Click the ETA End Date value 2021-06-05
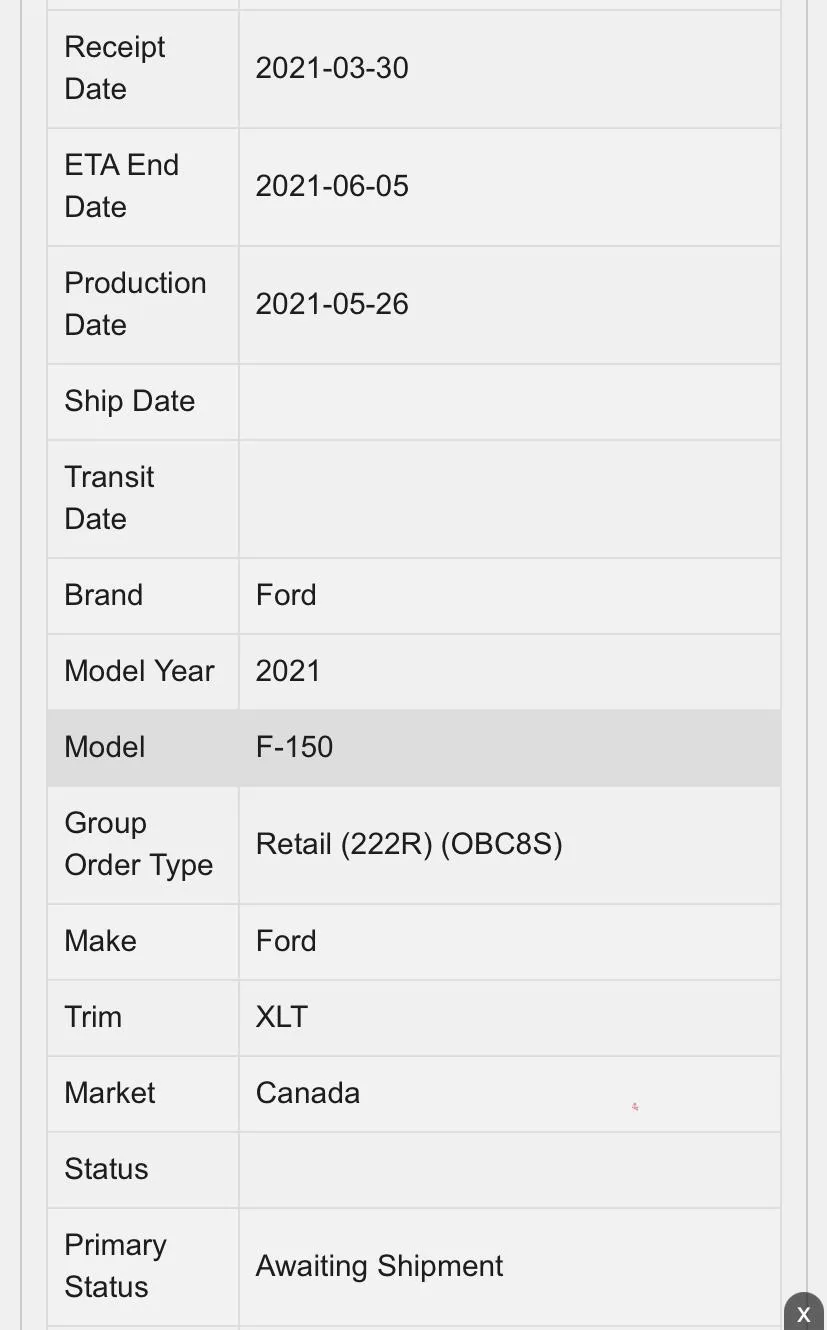The height and width of the screenshot is (1330, 827). (332, 186)
